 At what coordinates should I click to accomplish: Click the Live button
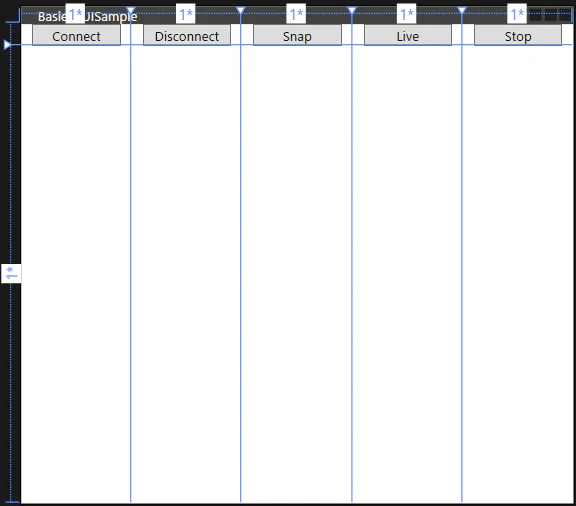(408, 36)
